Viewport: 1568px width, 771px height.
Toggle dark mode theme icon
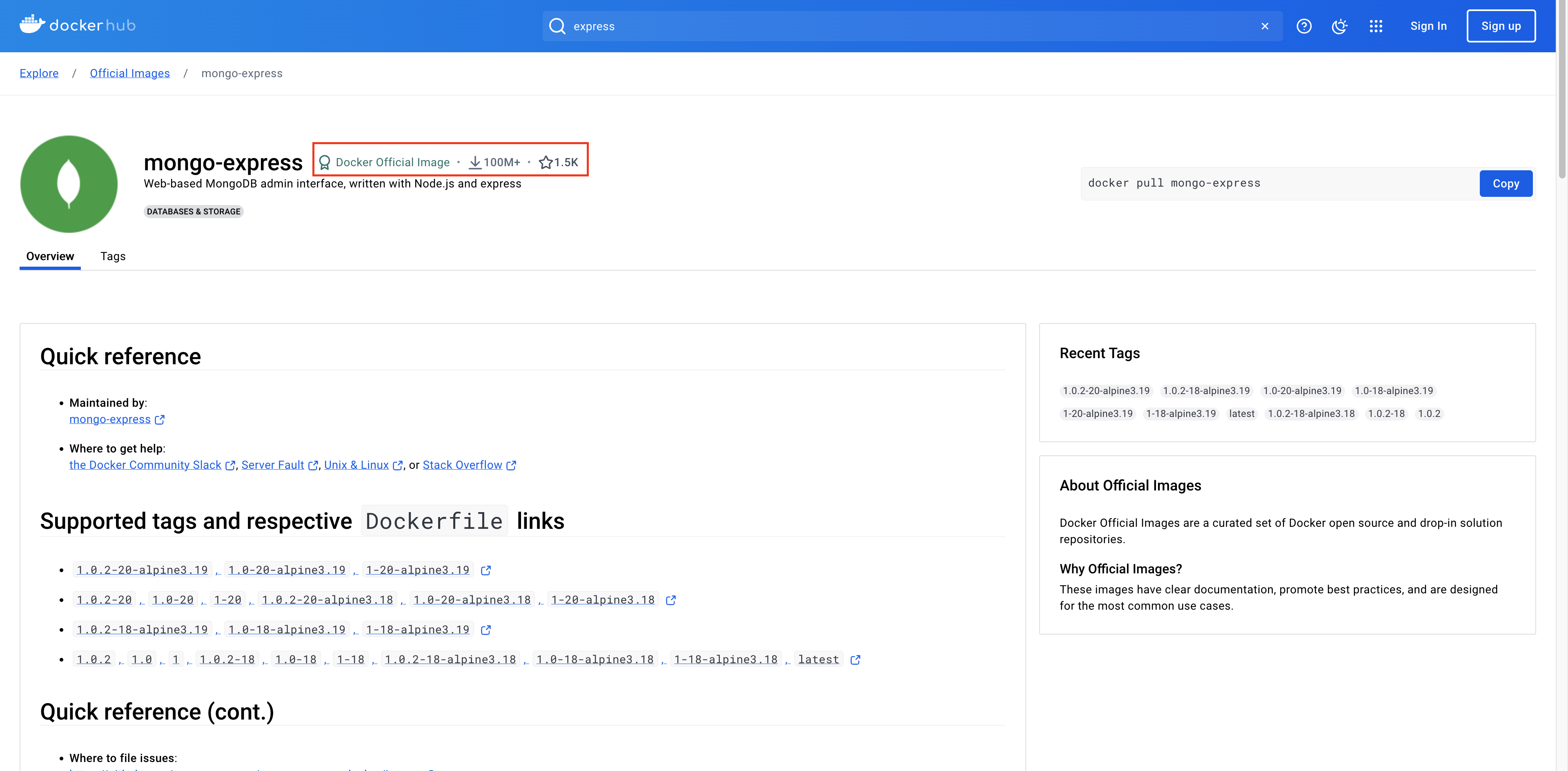[x=1339, y=26]
